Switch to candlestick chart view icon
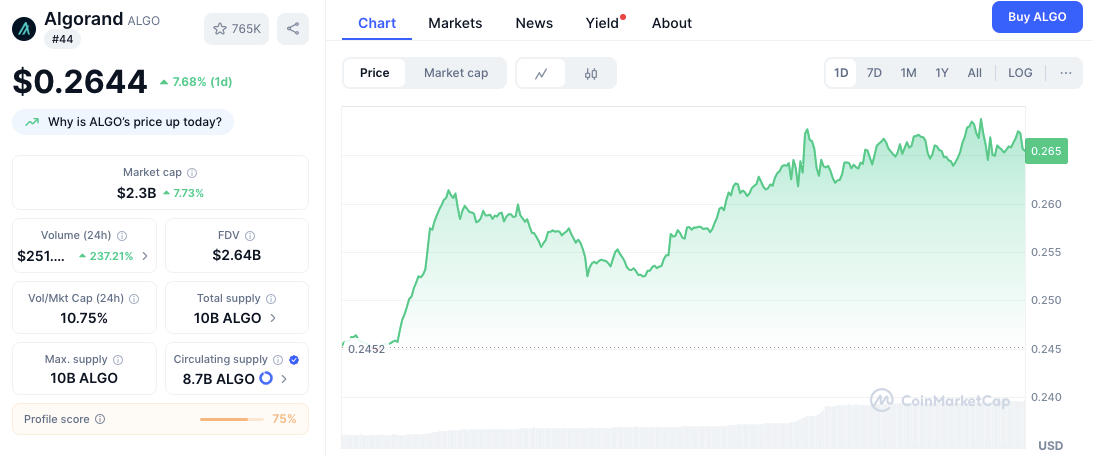The width and height of the screenshot is (1093, 457). point(591,73)
